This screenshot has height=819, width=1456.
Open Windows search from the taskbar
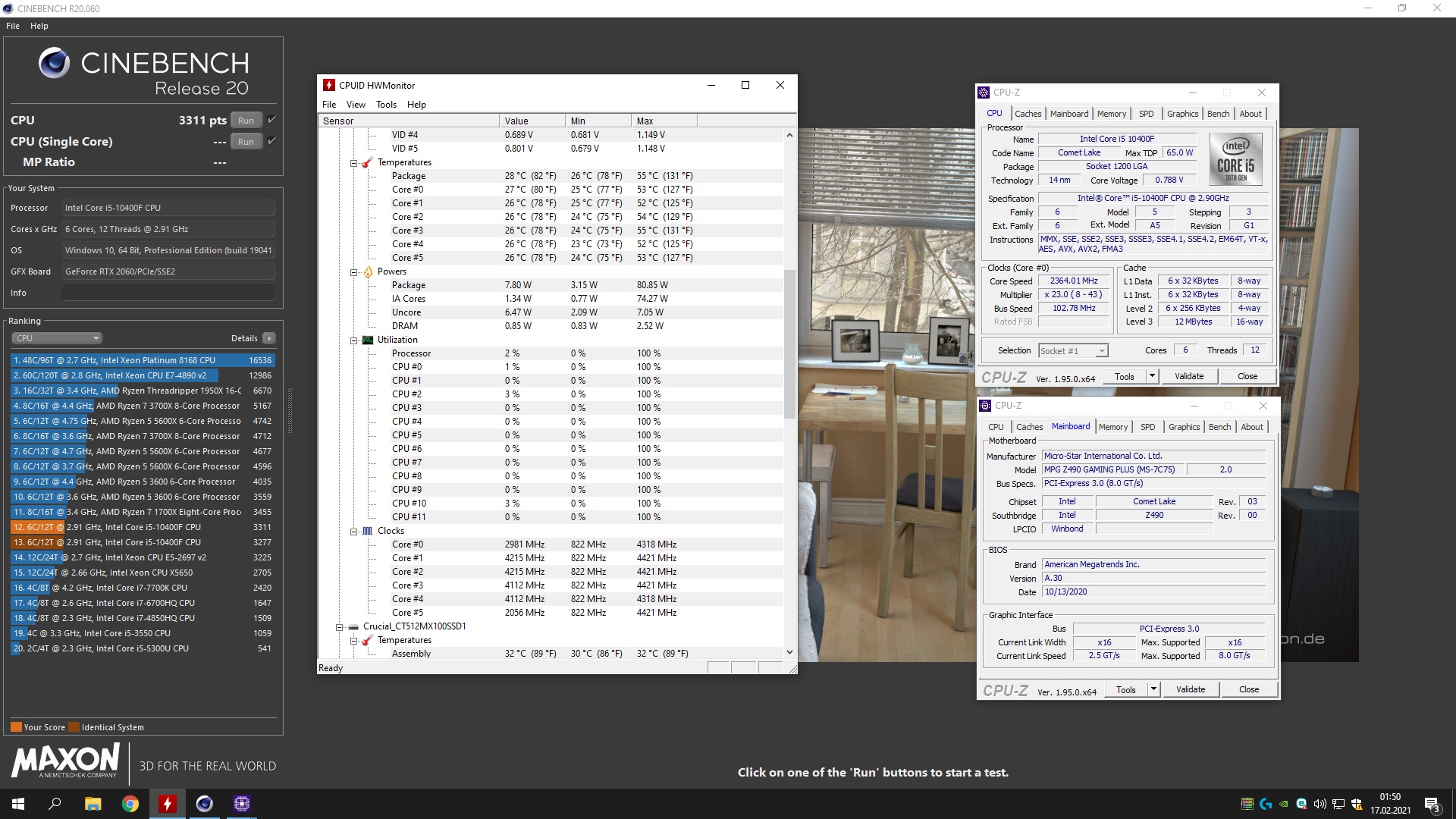[x=55, y=804]
